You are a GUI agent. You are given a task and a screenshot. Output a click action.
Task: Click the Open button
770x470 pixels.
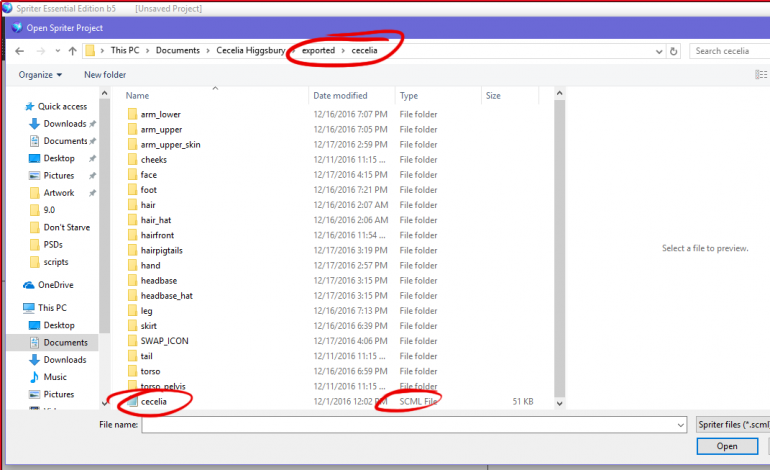727,446
